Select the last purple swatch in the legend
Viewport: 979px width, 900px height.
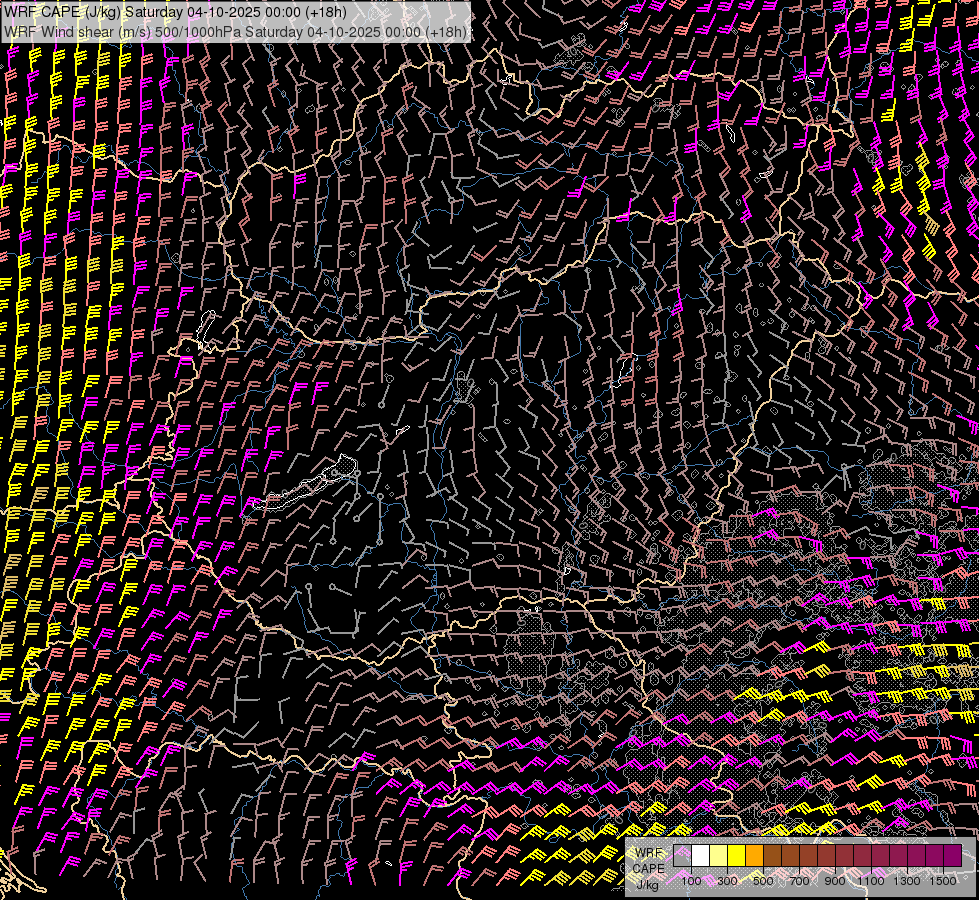(x=953, y=856)
